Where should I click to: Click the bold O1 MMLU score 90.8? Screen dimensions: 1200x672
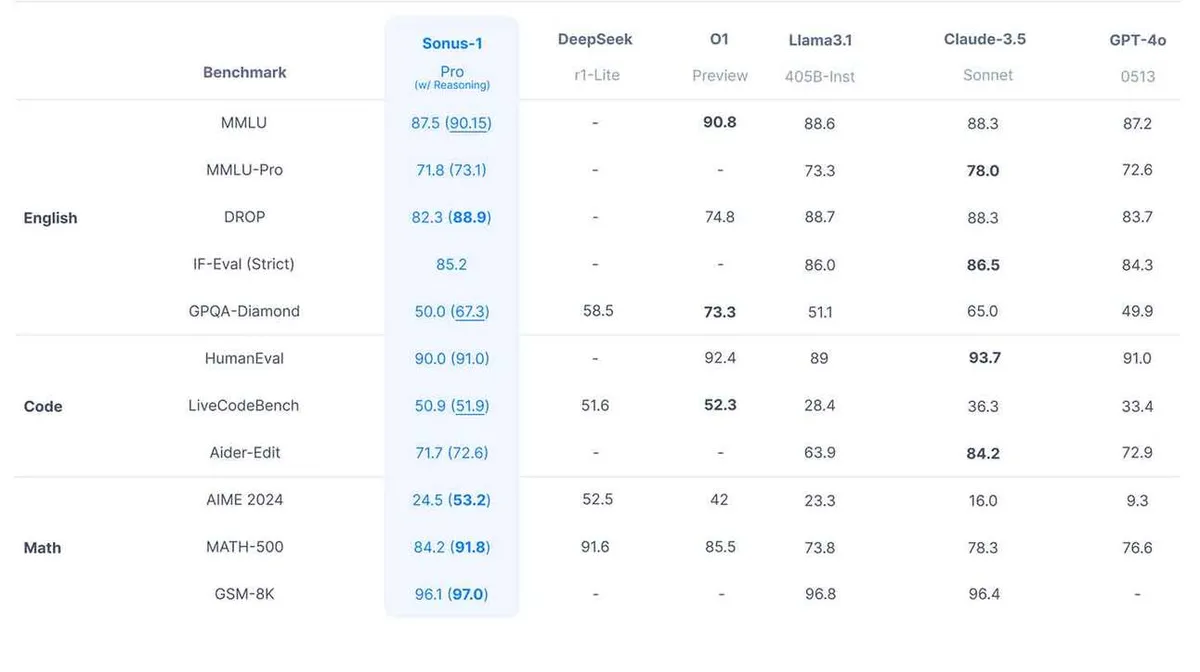point(720,123)
